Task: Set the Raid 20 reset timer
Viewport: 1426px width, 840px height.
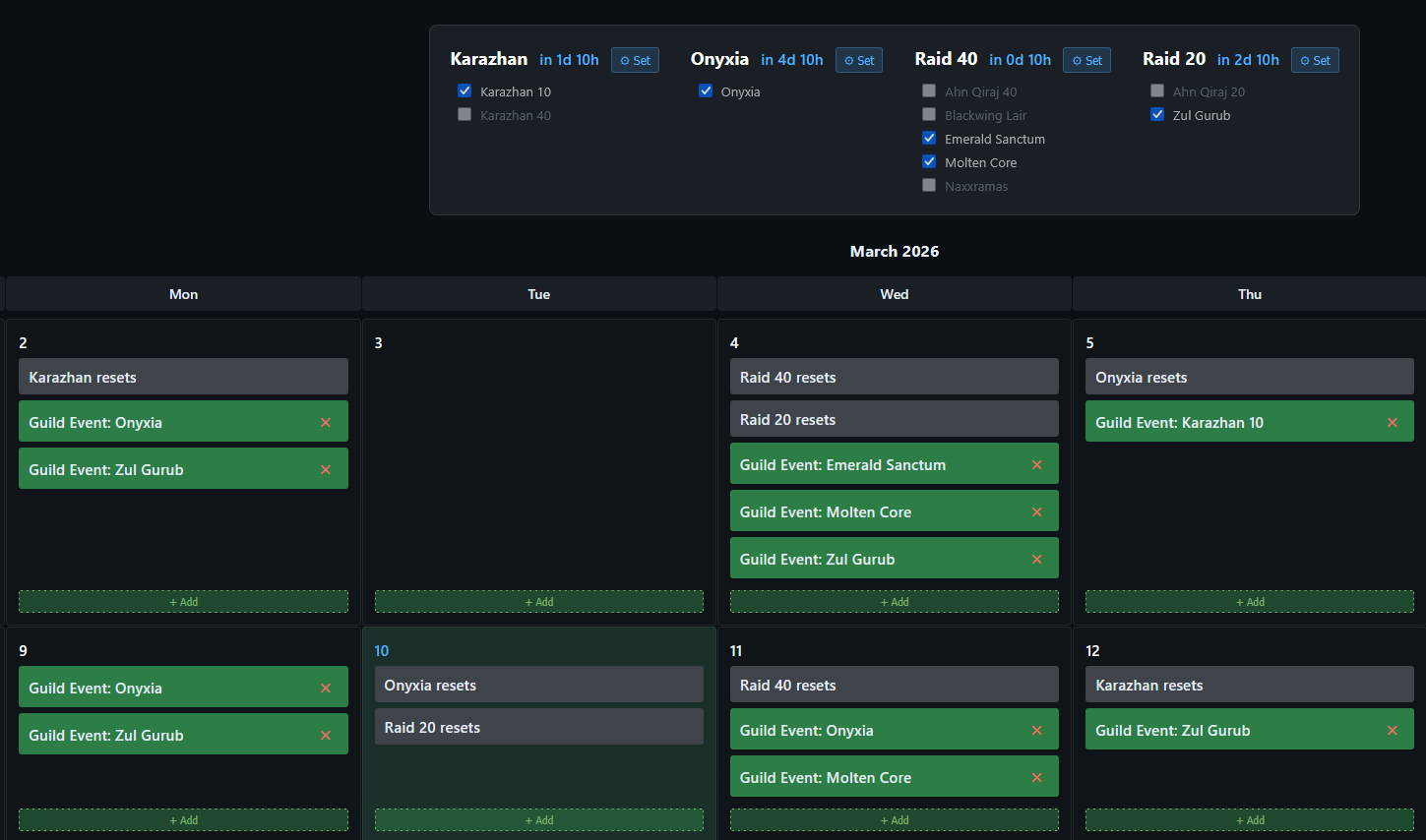Action: tap(1315, 60)
